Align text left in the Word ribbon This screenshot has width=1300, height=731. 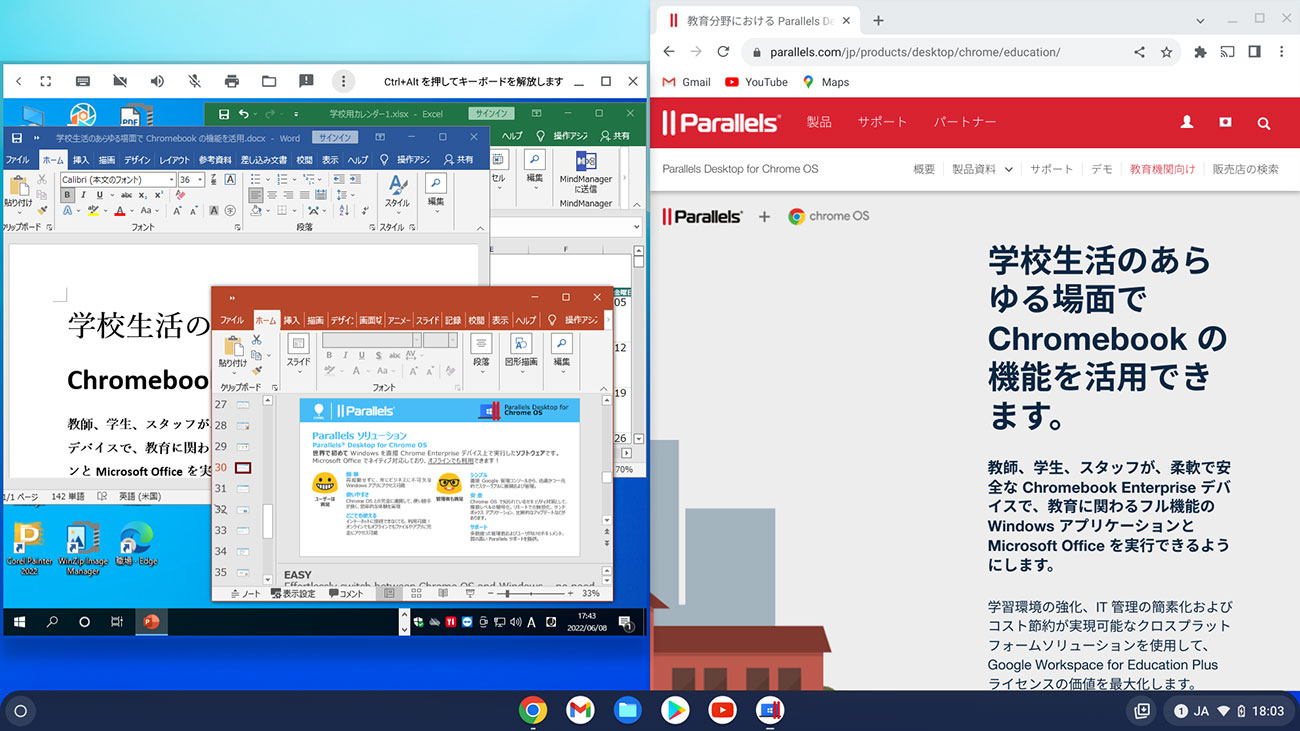(256, 195)
